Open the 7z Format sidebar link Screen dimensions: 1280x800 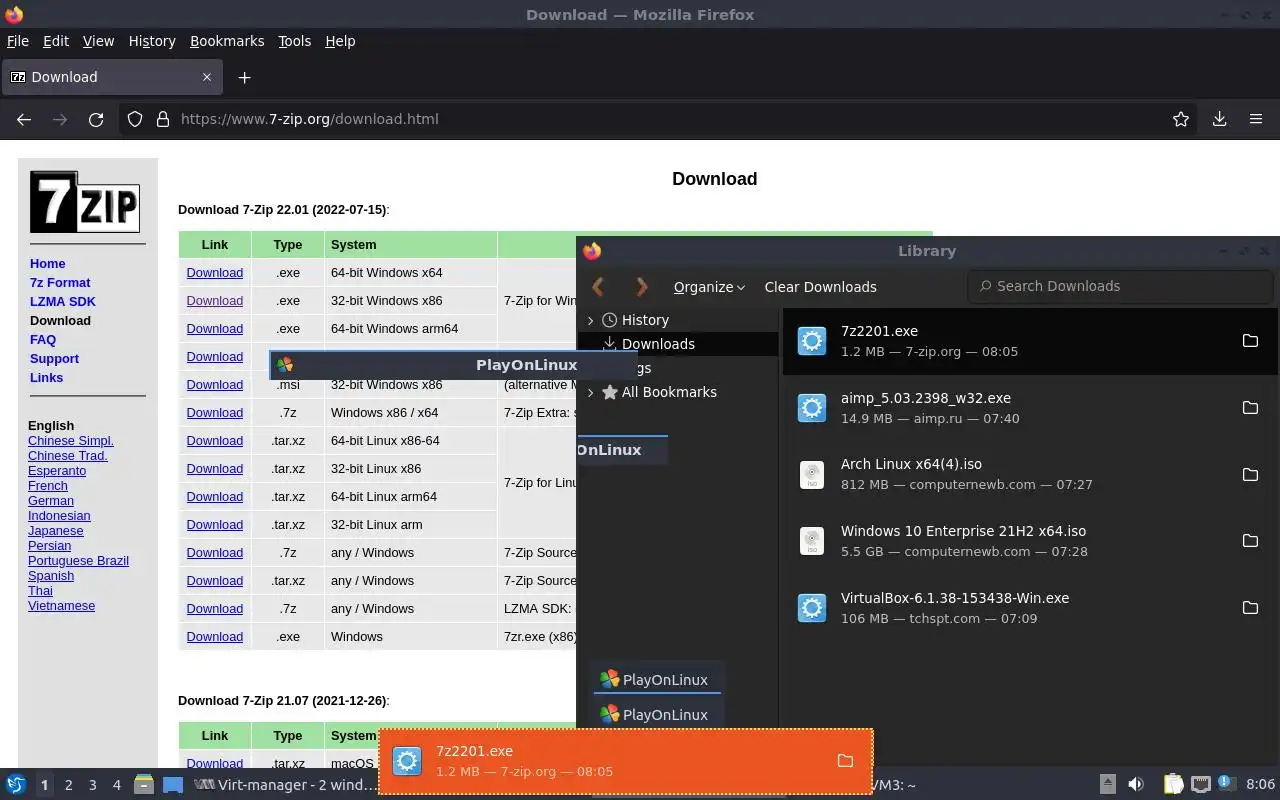tap(60, 283)
